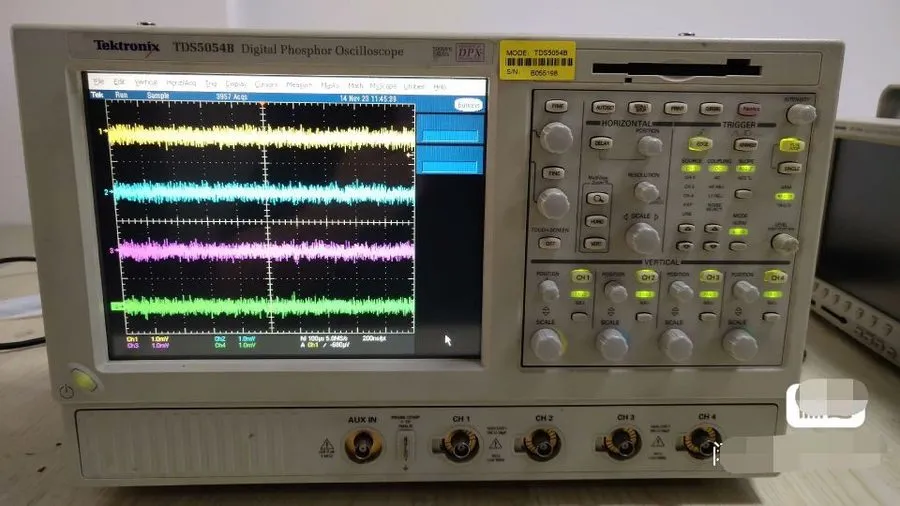Image resolution: width=900 pixels, height=506 pixels.
Task: Open the Help menu
Action: point(440,87)
